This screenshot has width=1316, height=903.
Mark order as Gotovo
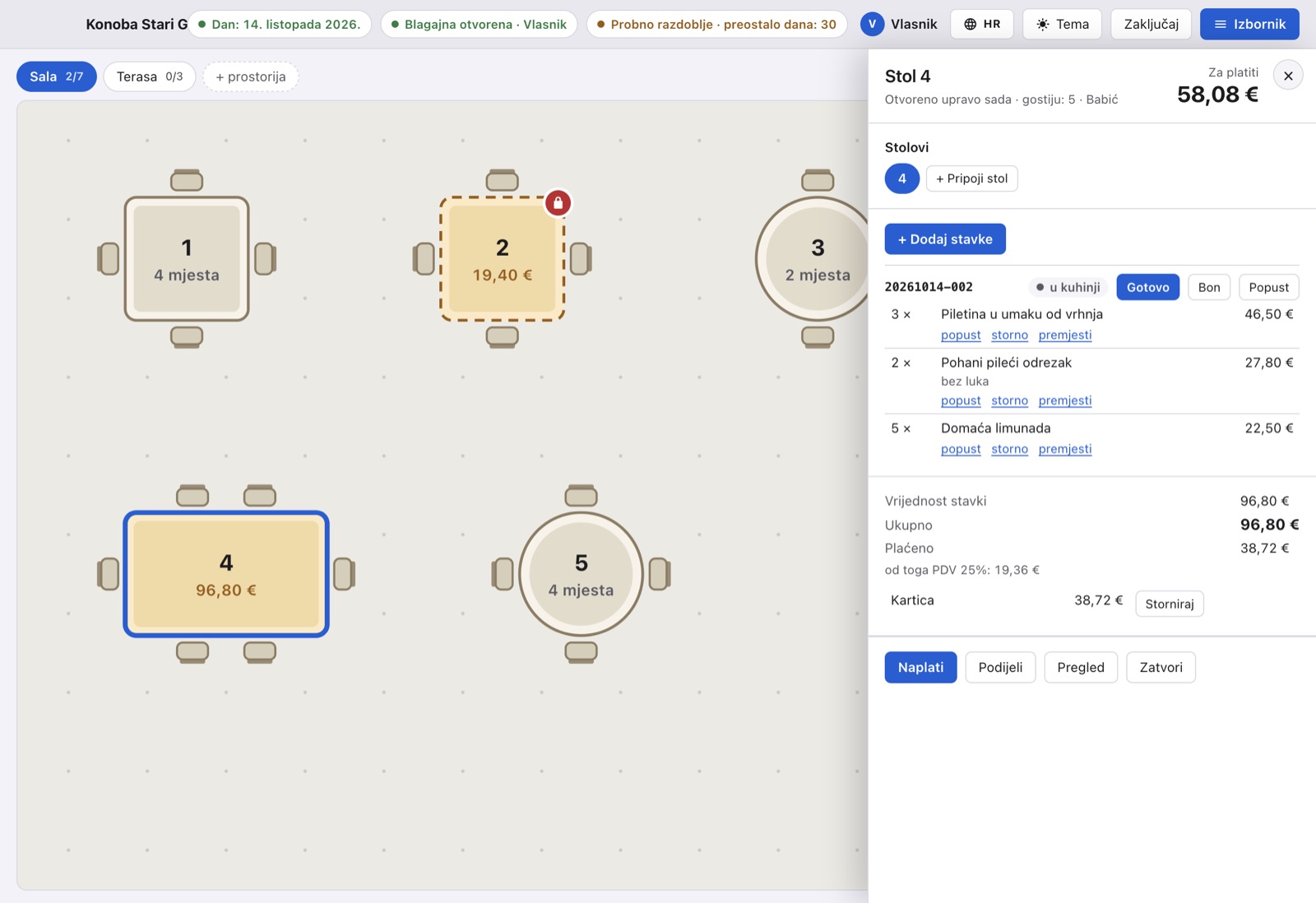click(x=1147, y=287)
